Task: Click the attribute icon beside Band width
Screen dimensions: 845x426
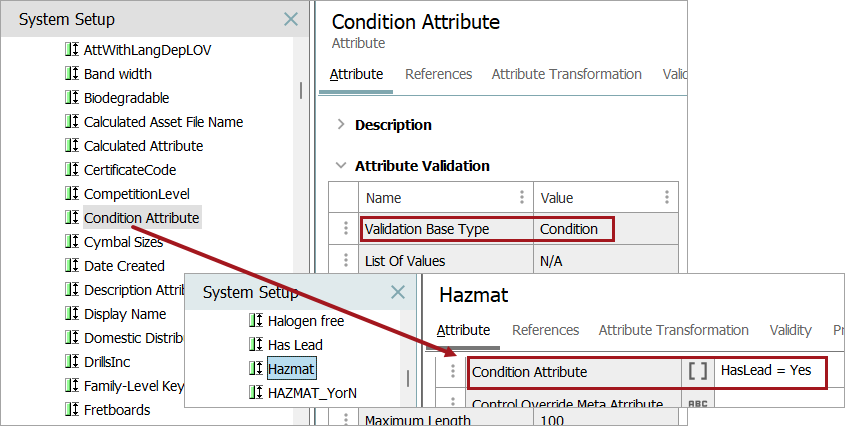Action: (71, 74)
